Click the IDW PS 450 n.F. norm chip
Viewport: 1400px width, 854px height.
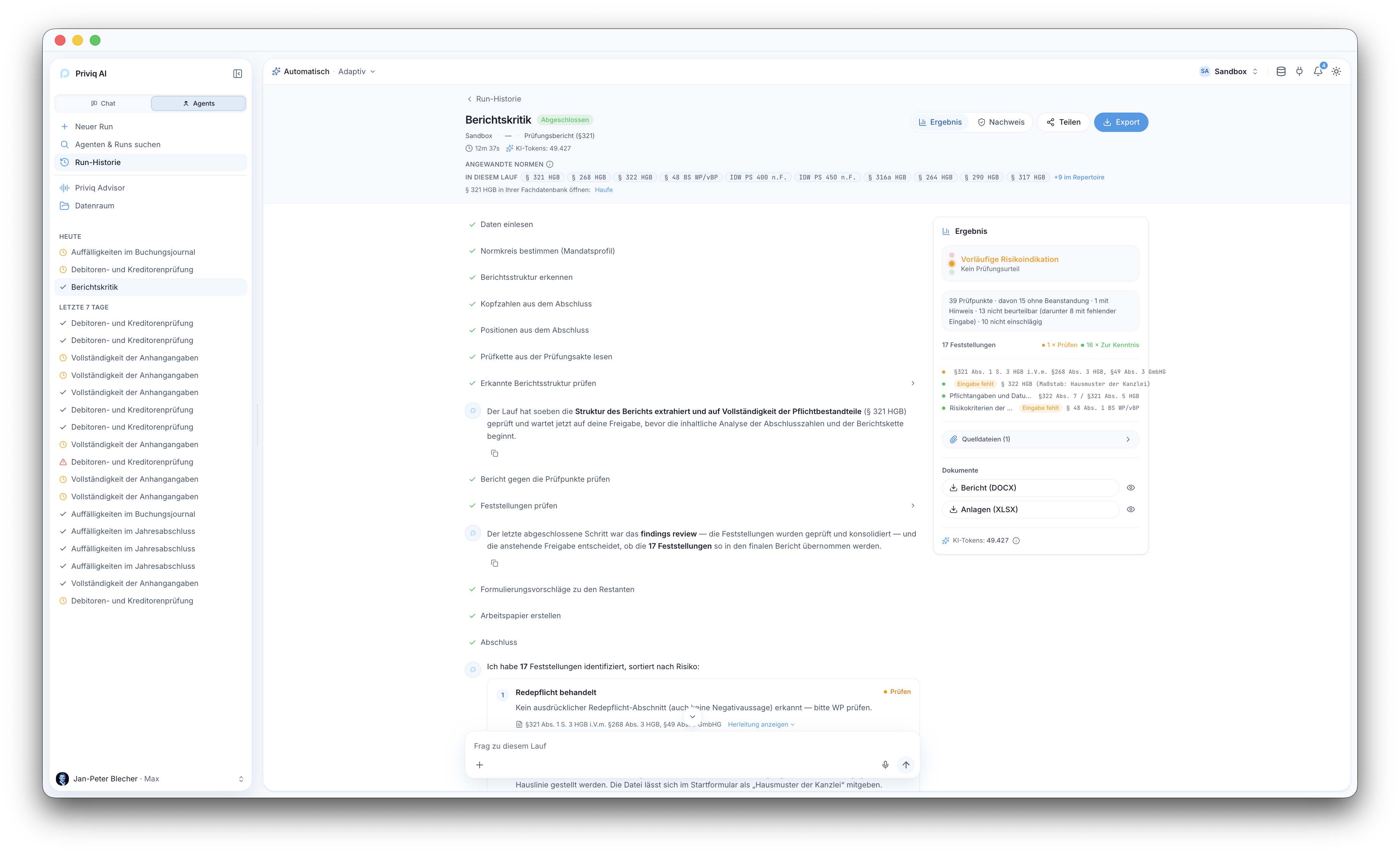tap(827, 177)
